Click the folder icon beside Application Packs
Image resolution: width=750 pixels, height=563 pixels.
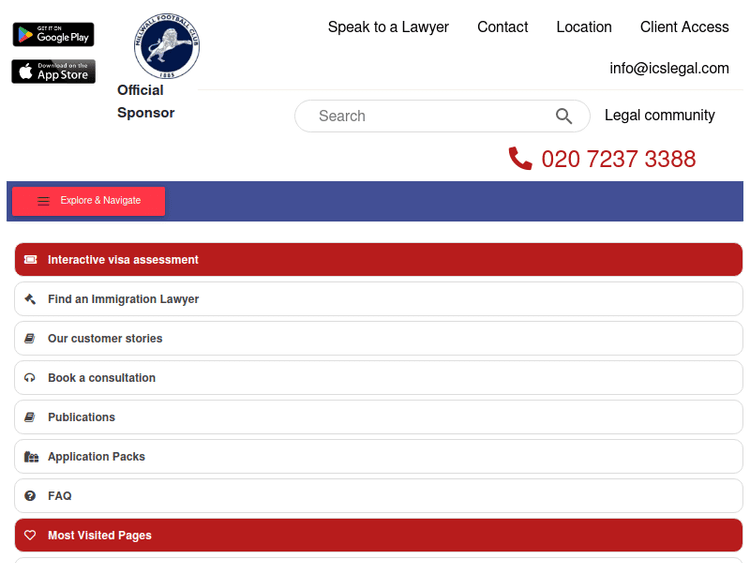(31, 457)
